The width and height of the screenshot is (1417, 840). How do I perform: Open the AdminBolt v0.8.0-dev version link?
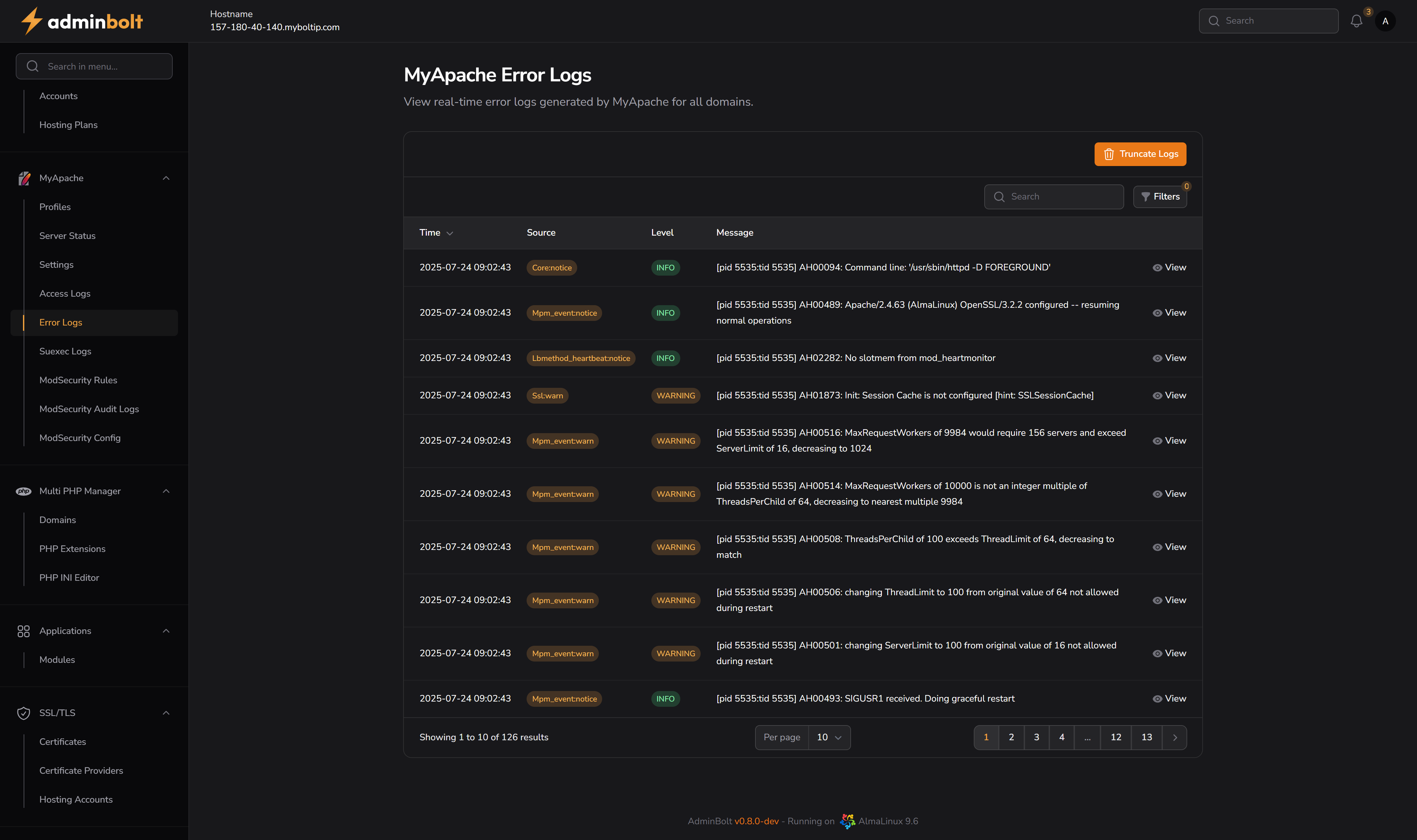(x=757, y=821)
